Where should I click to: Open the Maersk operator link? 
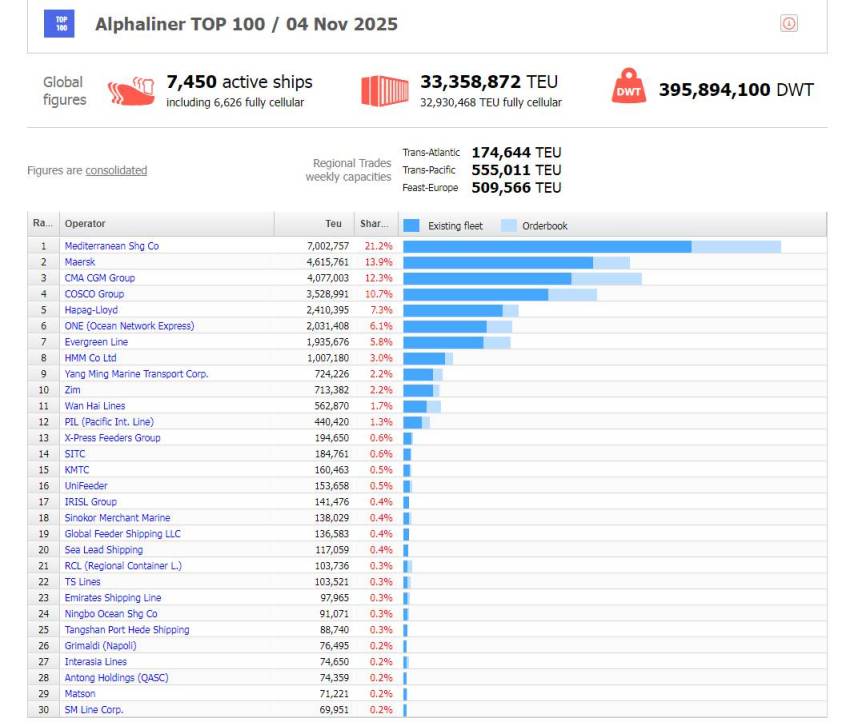(x=80, y=262)
